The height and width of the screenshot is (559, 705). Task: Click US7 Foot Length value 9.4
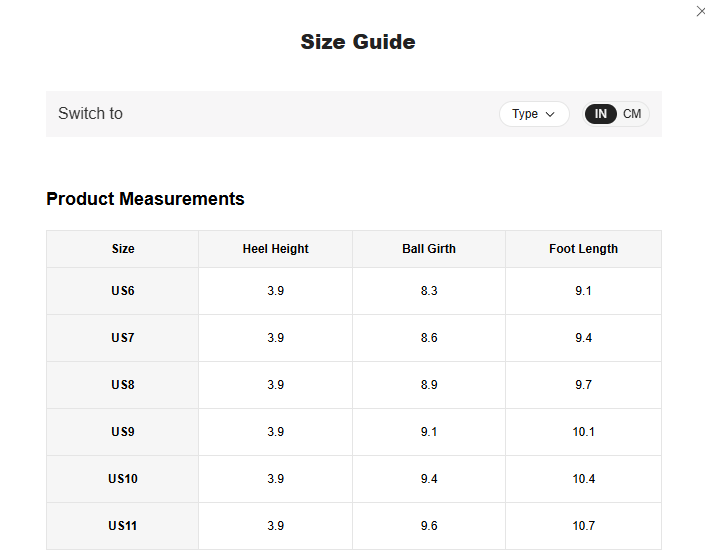[583, 338]
